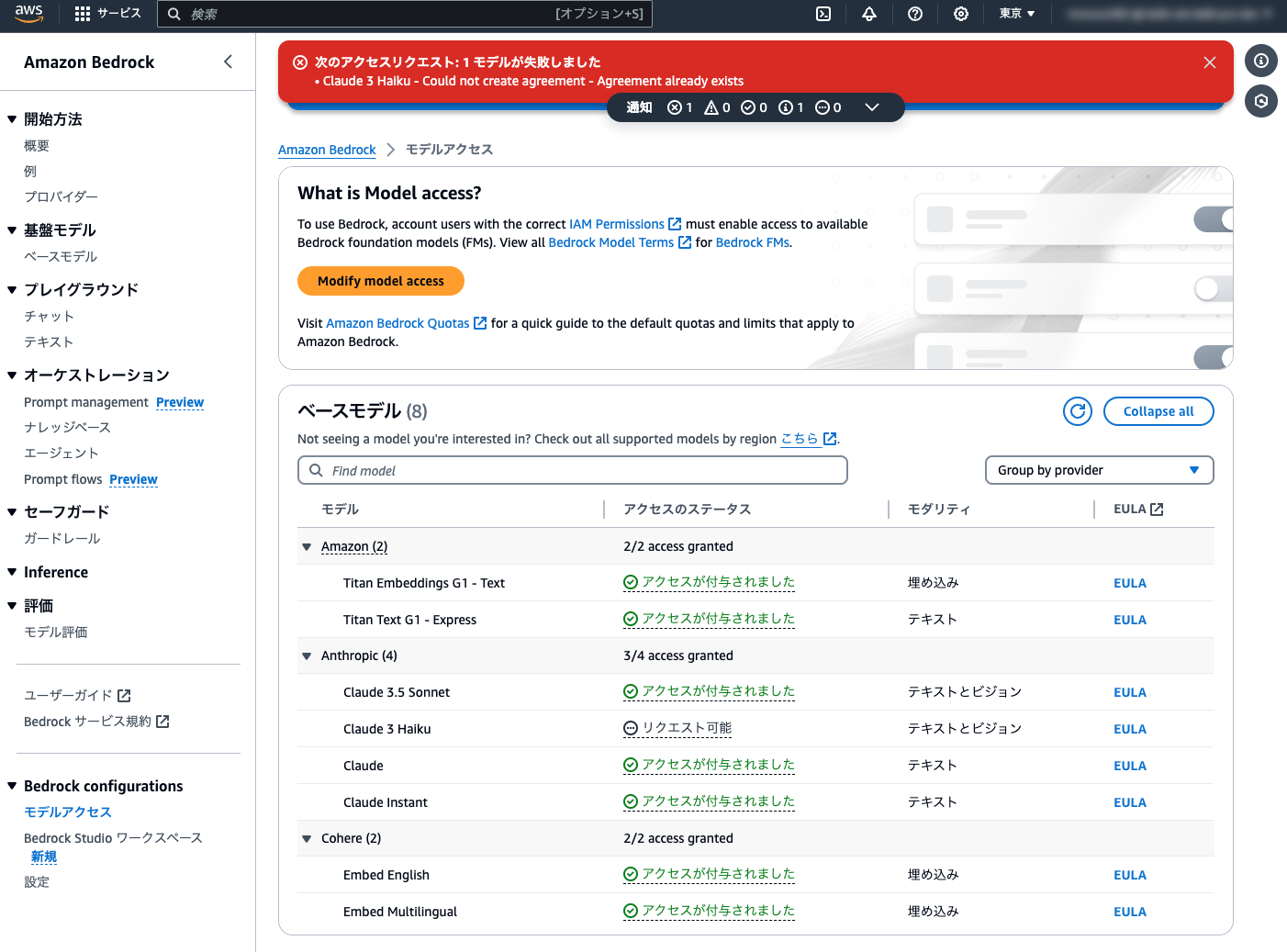Click Claude 3 Haiku リクエスト可能 status

point(677,728)
